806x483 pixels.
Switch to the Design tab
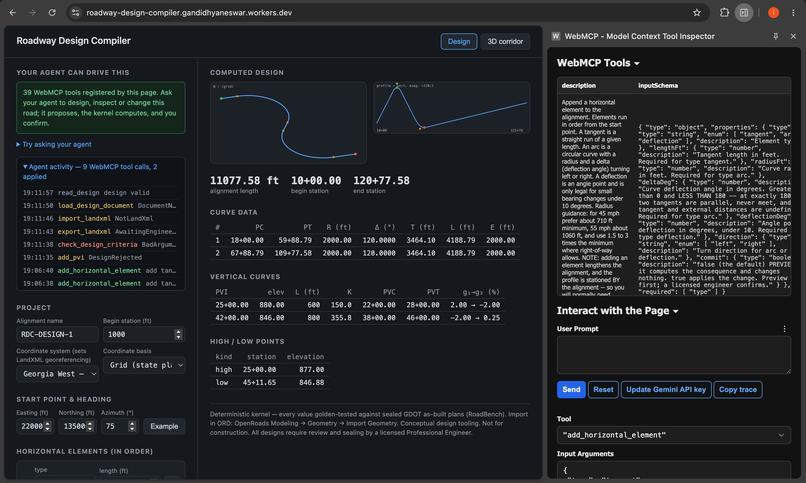point(459,42)
